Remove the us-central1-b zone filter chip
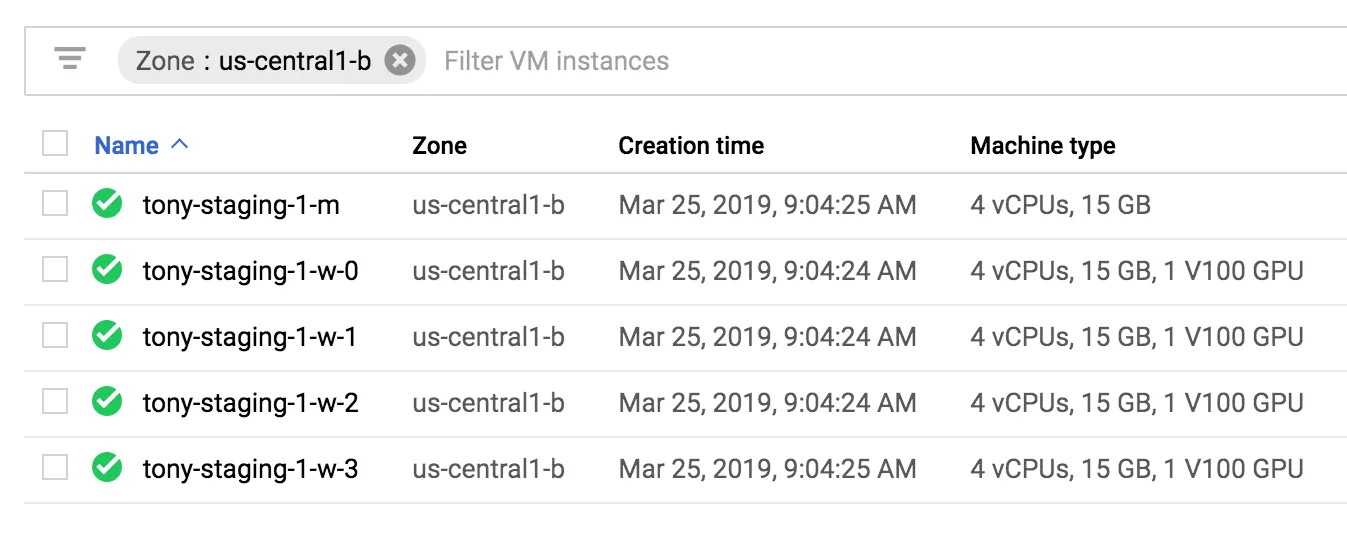The height and width of the screenshot is (555, 1347). (400, 60)
